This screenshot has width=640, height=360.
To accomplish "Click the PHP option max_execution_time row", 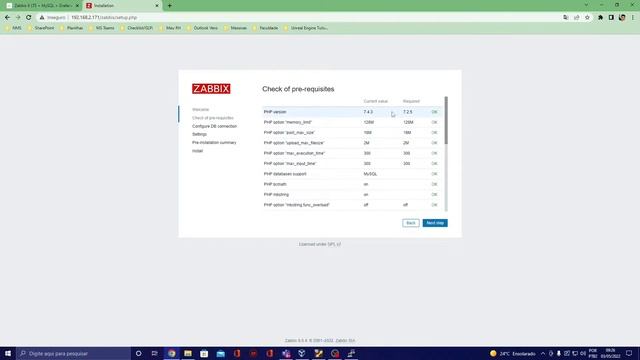I will point(352,153).
